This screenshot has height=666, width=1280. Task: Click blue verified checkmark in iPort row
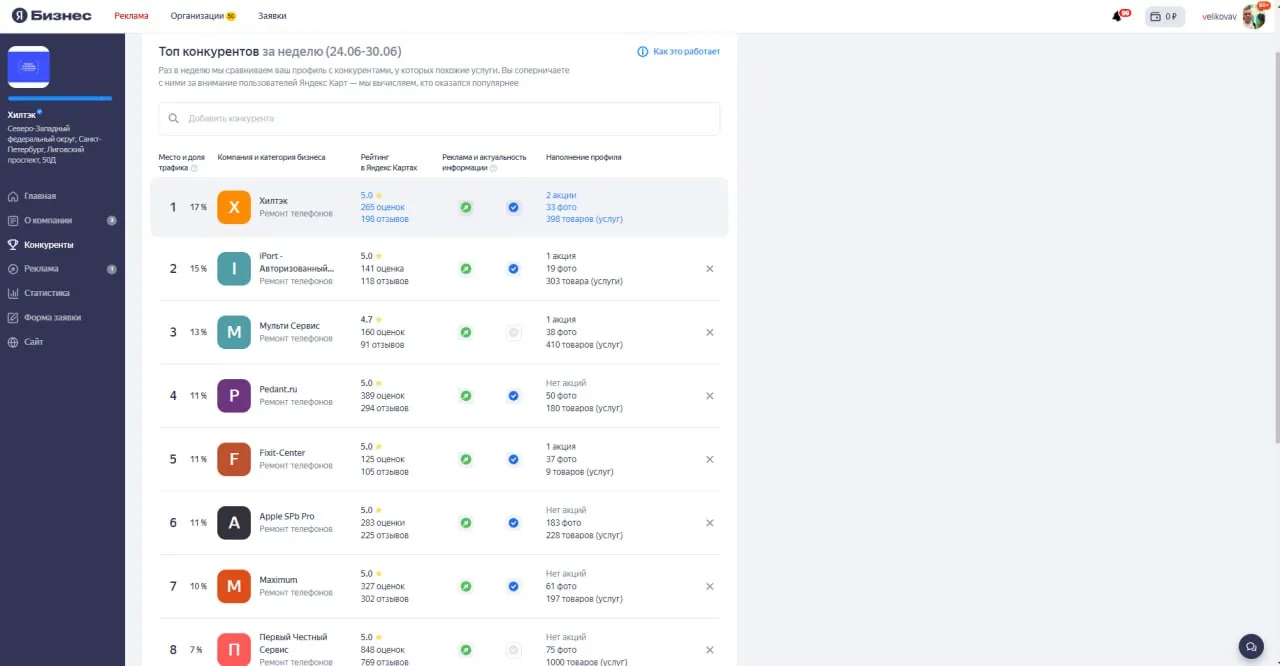(513, 269)
